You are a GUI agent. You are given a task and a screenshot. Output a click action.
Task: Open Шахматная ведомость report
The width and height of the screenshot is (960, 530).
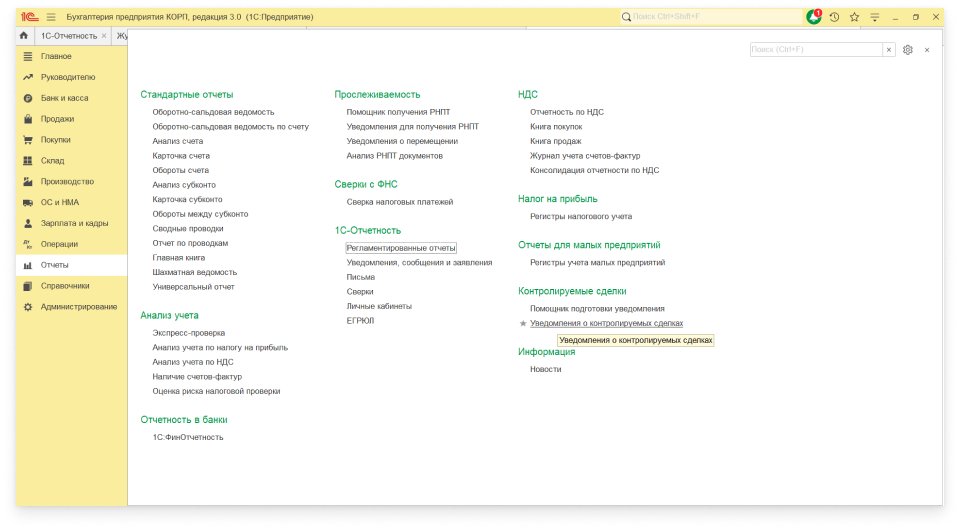pyautogui.click(x=195, y=272)
